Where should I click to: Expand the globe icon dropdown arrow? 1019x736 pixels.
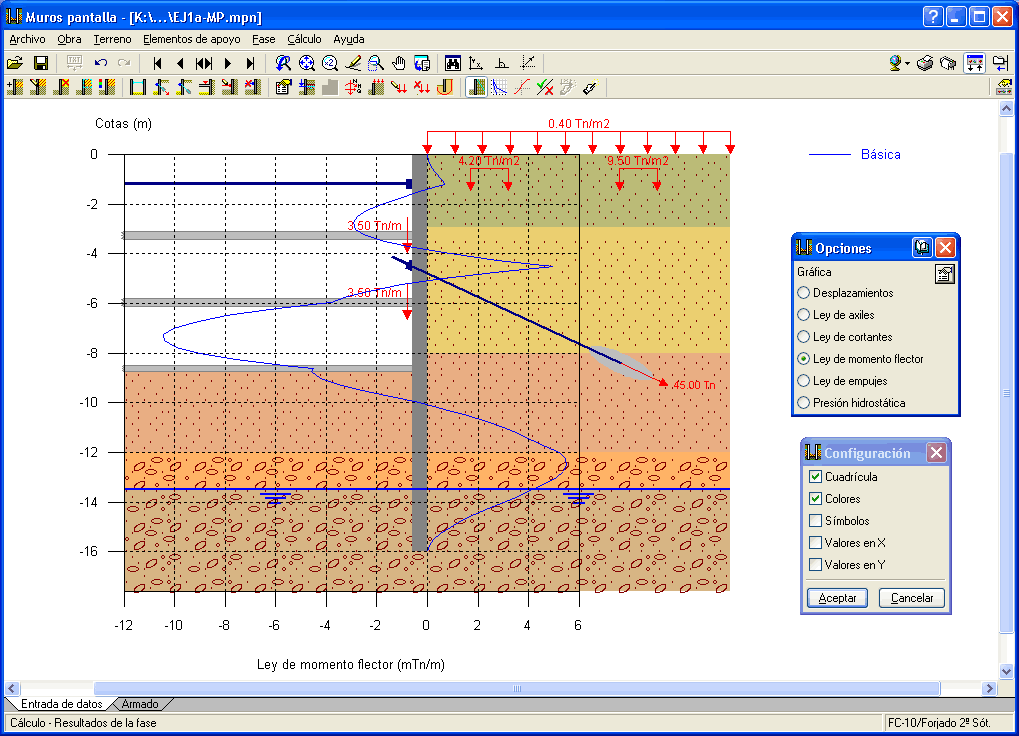click(x=907, y=63)
